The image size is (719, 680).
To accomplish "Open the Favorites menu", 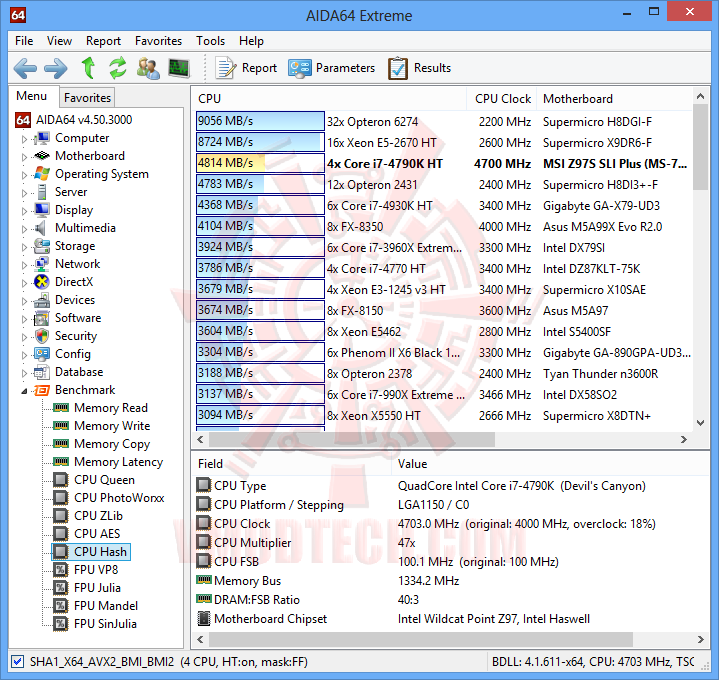I will [158, 41].
